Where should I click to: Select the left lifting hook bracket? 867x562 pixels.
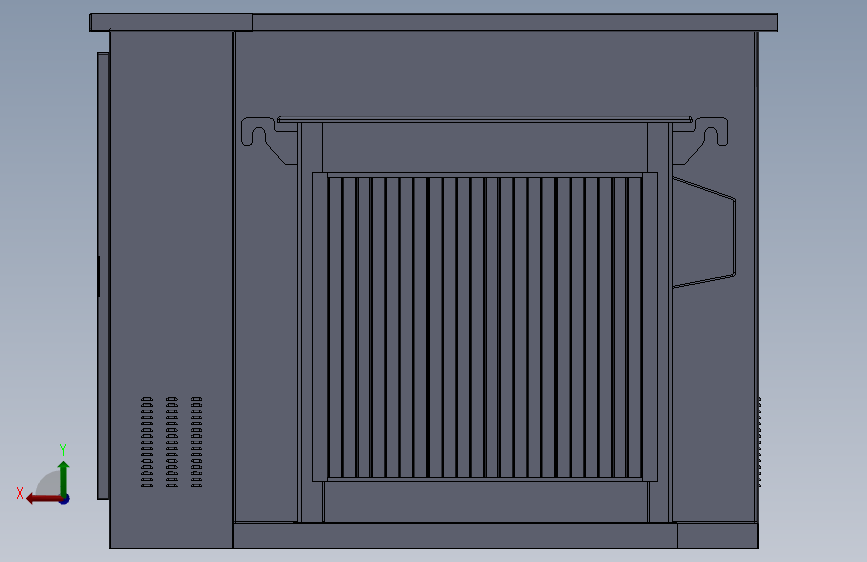[x=269, y=139]
